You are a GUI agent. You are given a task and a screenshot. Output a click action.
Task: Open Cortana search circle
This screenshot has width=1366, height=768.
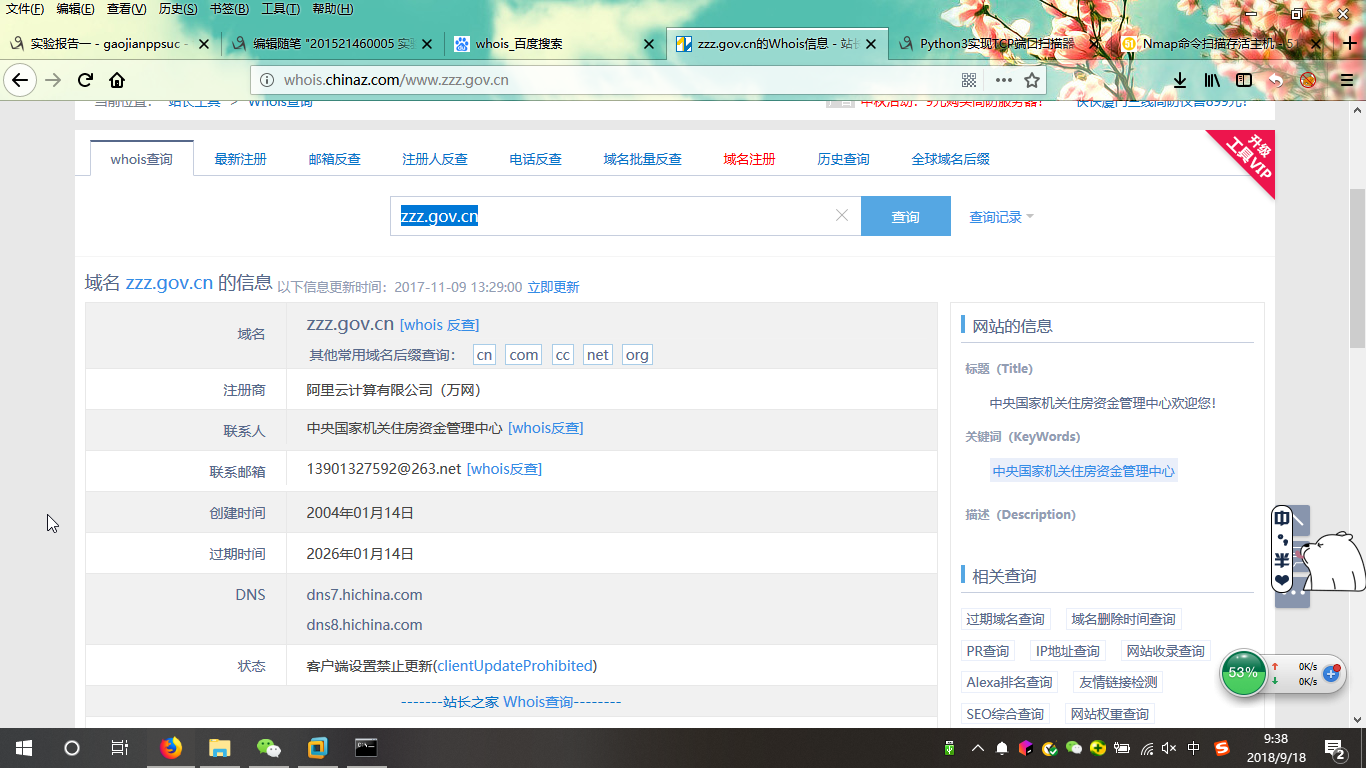(72, 747)
